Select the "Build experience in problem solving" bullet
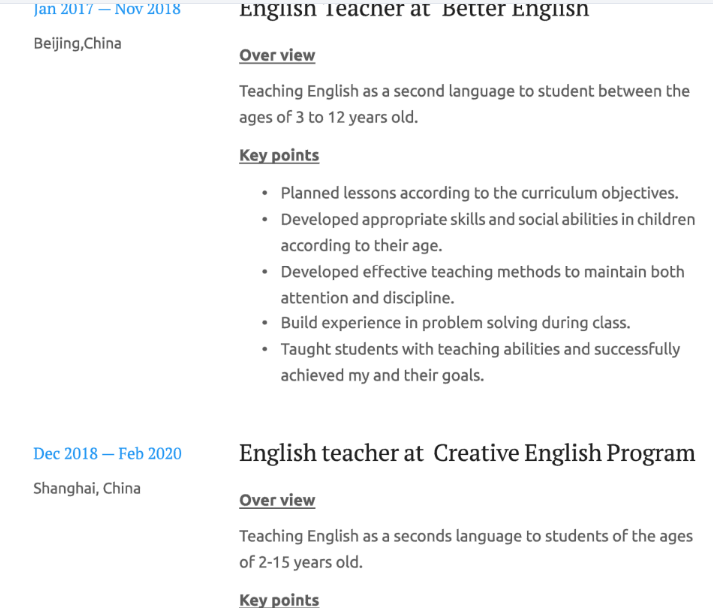 [455, 323]
